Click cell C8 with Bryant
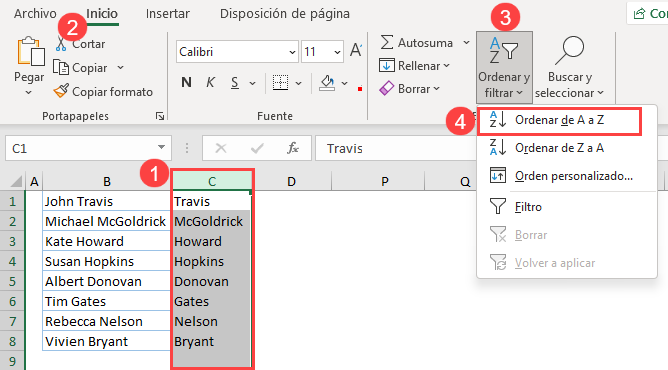The image size is (668, 370). [x=212, y=341]
